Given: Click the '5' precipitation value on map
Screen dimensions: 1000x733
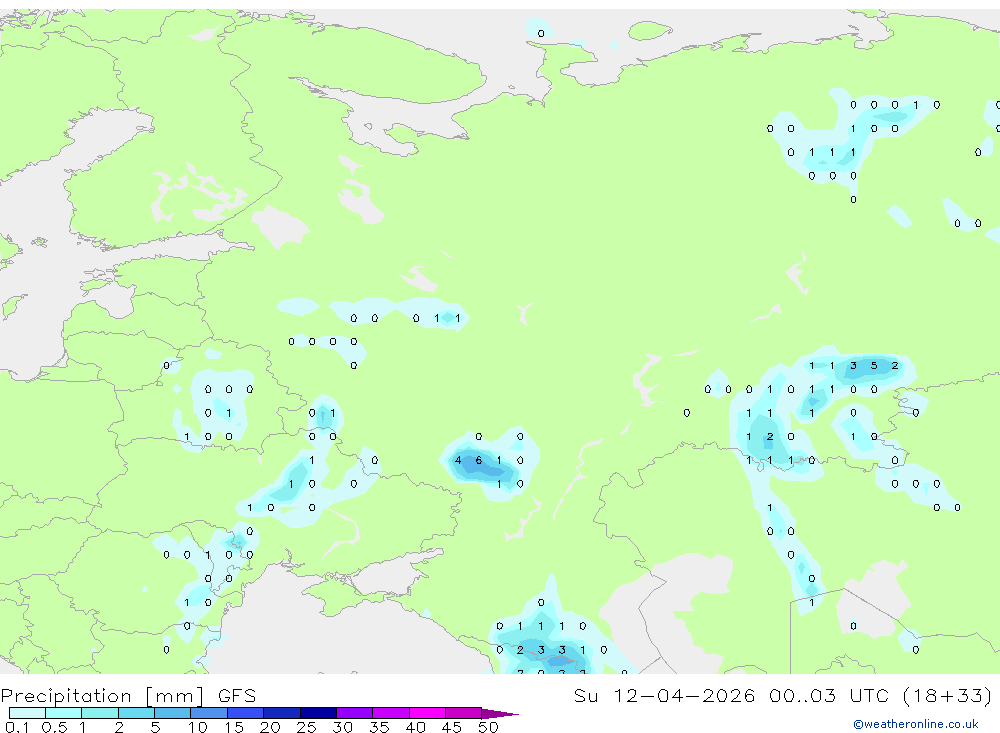Looking at the screenshot, I should tap(874, 366).
